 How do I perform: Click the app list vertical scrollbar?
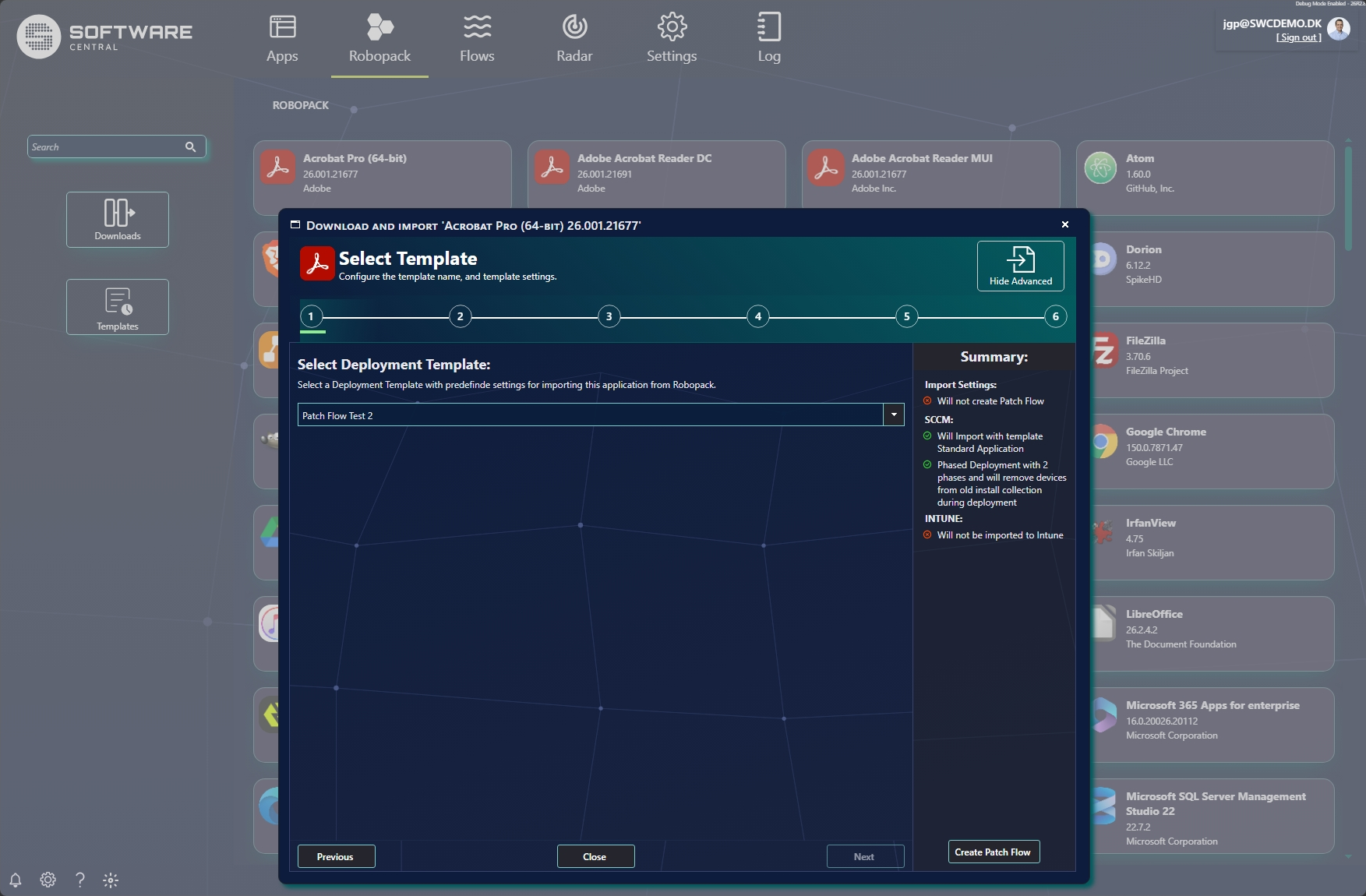coord(1348,199)
